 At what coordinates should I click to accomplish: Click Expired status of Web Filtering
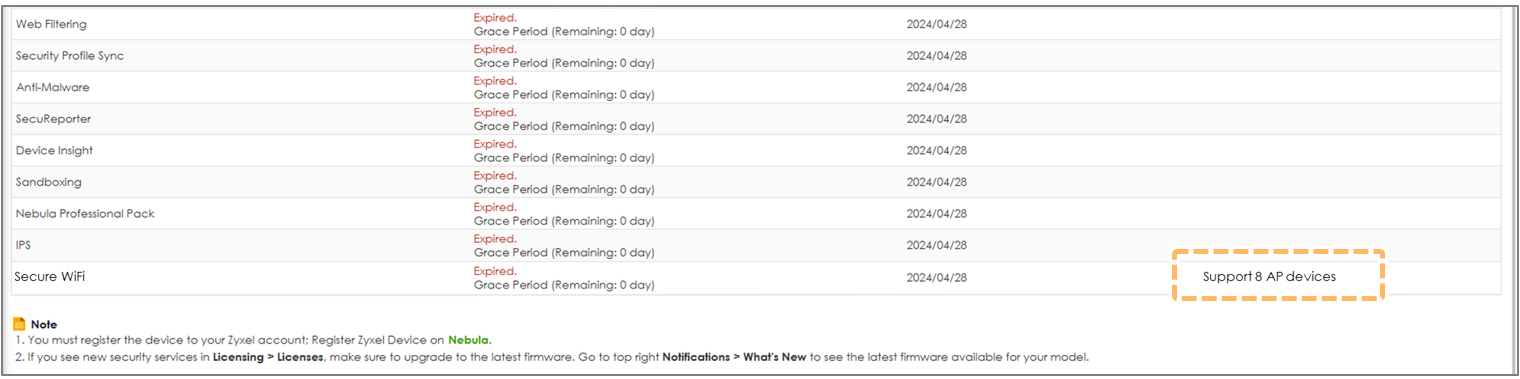pyautogui.click(x=495, y=17)
